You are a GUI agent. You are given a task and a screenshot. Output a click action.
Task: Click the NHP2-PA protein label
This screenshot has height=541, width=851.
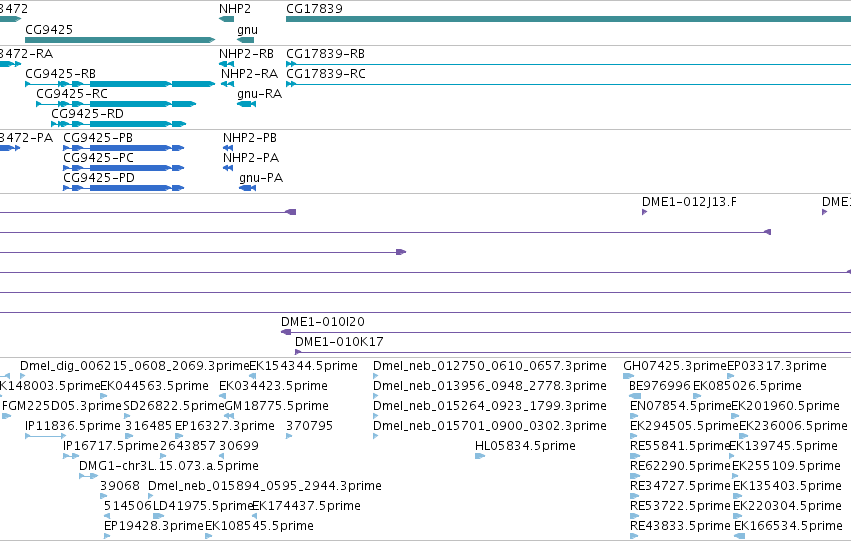[251, 158]
